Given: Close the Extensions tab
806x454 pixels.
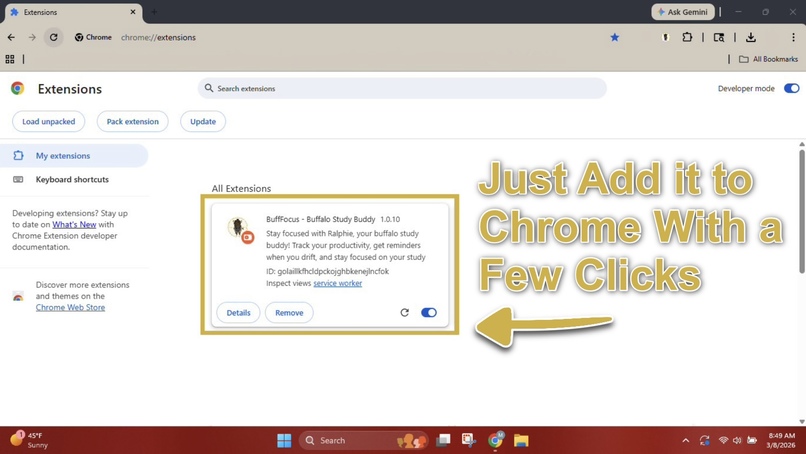Looking at the screenshot, I should pyautogui.click(x=133, y=12).
